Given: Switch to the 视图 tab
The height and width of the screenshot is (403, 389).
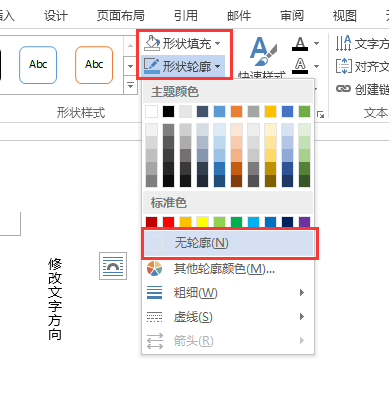Looking at the screenshot, I should coord(345,15).
